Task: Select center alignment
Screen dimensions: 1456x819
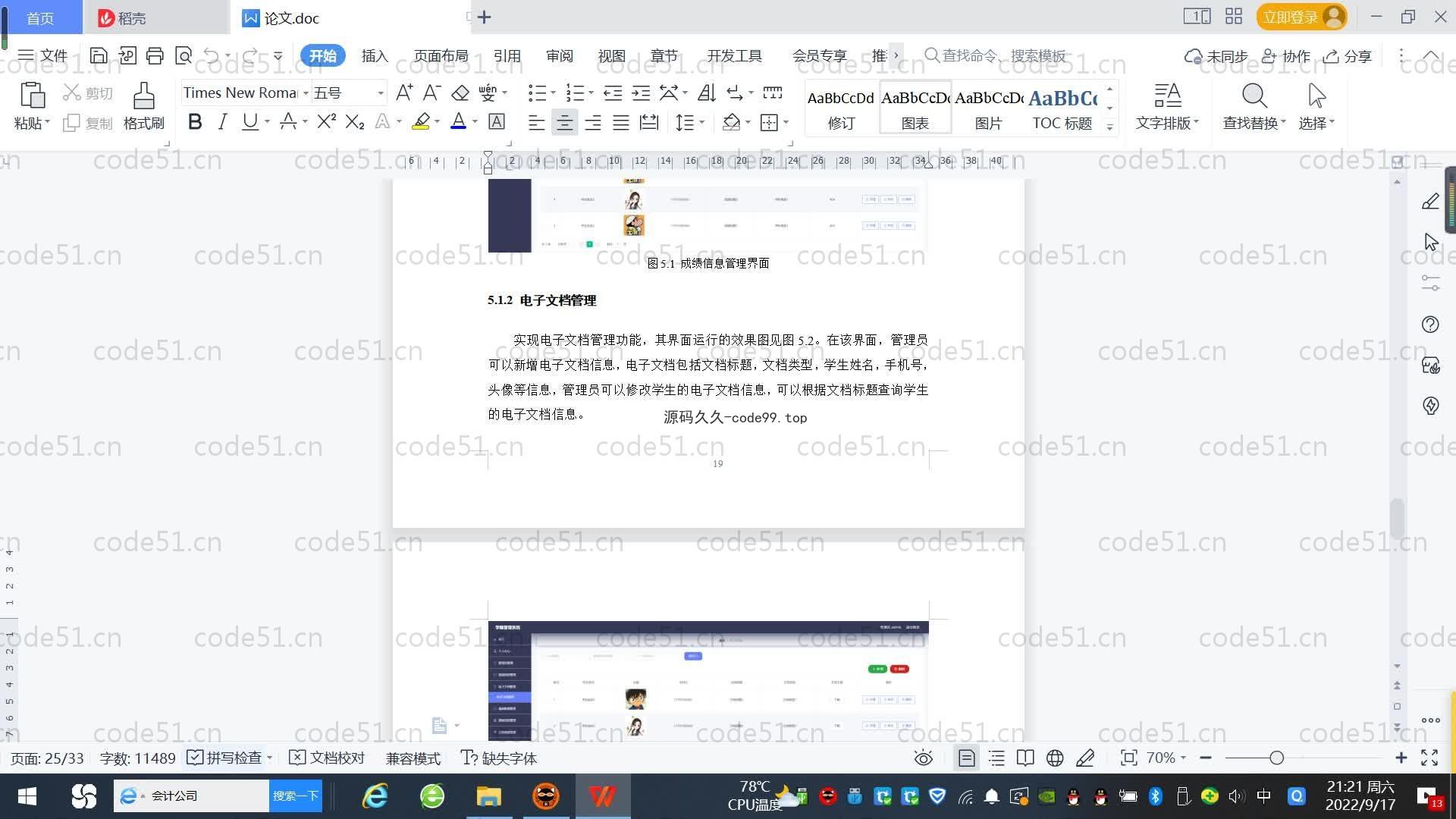Action: (564, 123)
